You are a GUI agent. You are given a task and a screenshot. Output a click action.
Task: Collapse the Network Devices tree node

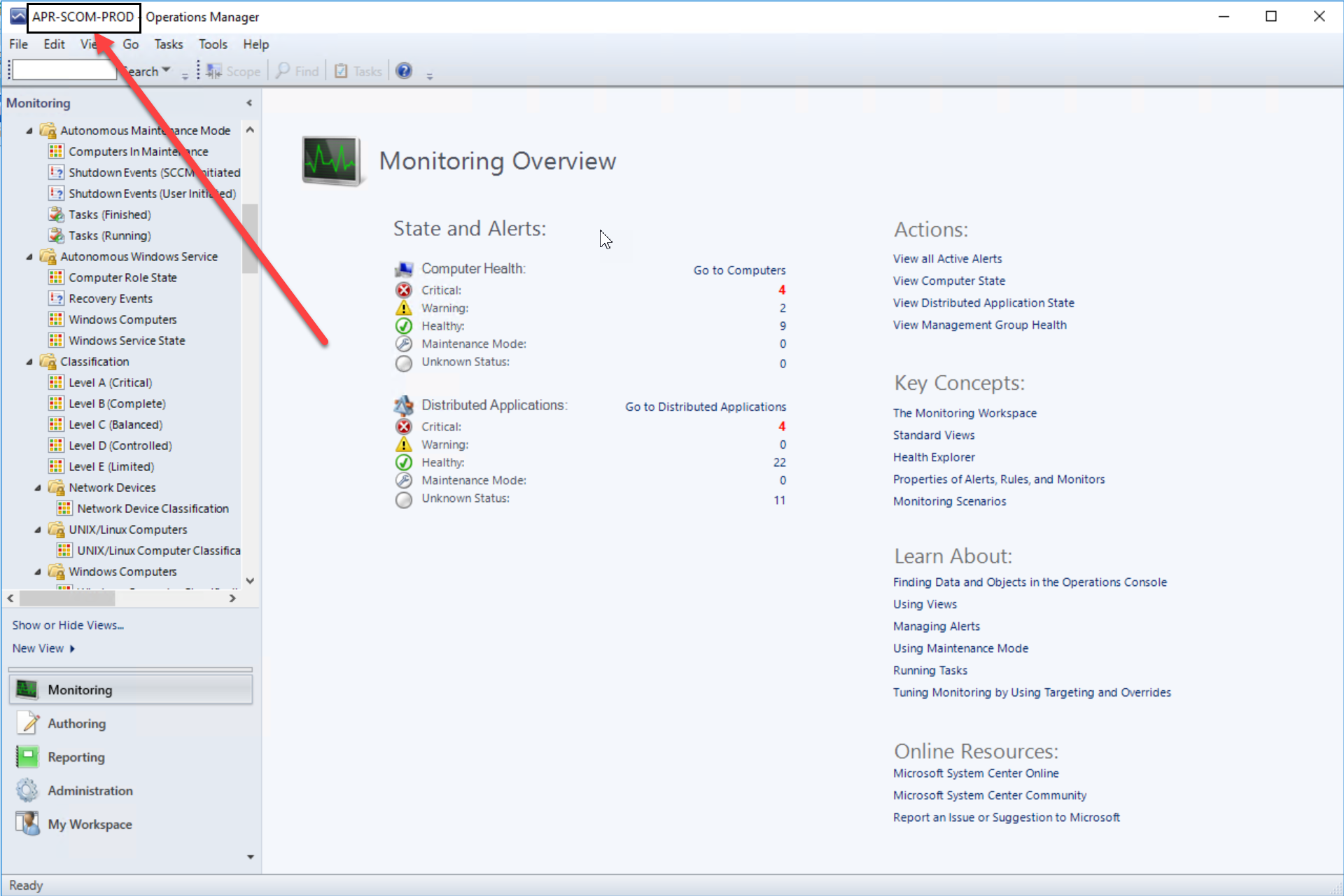38,488
